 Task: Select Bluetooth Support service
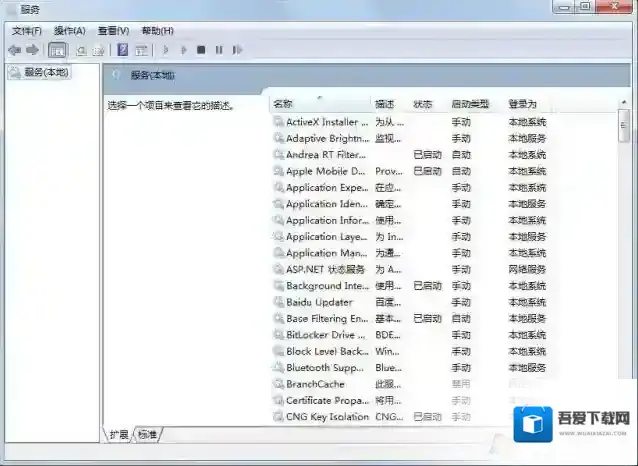pos(410,368)
